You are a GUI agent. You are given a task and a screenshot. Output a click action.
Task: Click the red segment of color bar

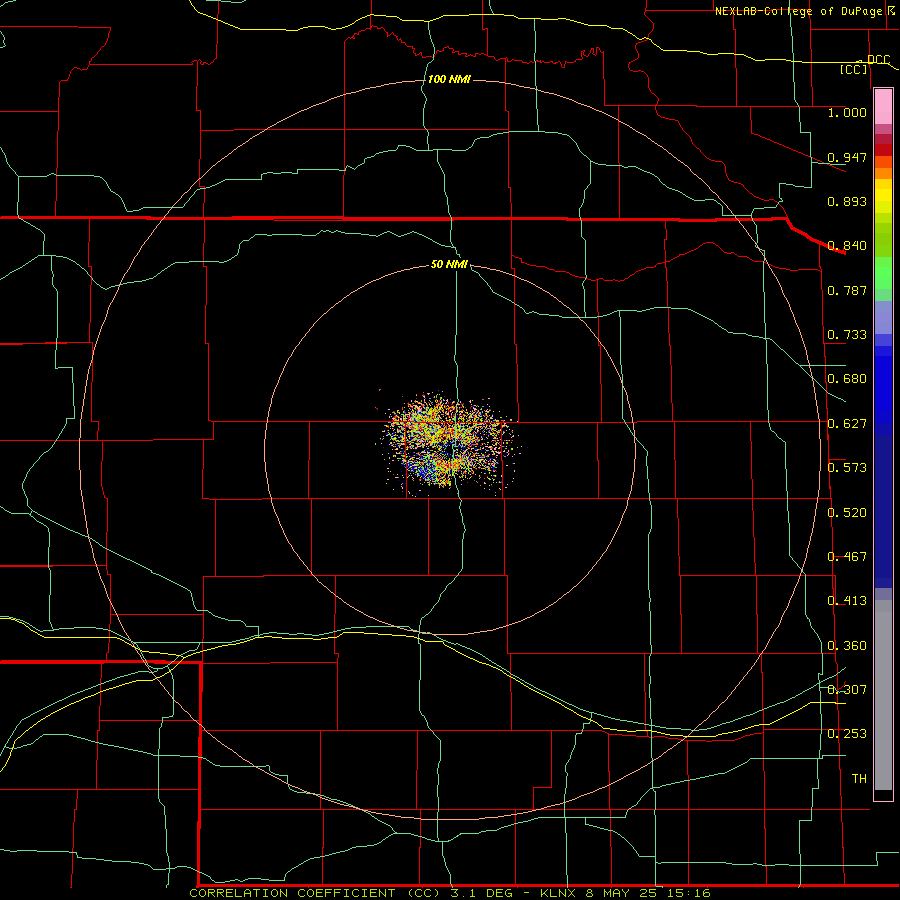pyautogui.click(x=883, y=150)
